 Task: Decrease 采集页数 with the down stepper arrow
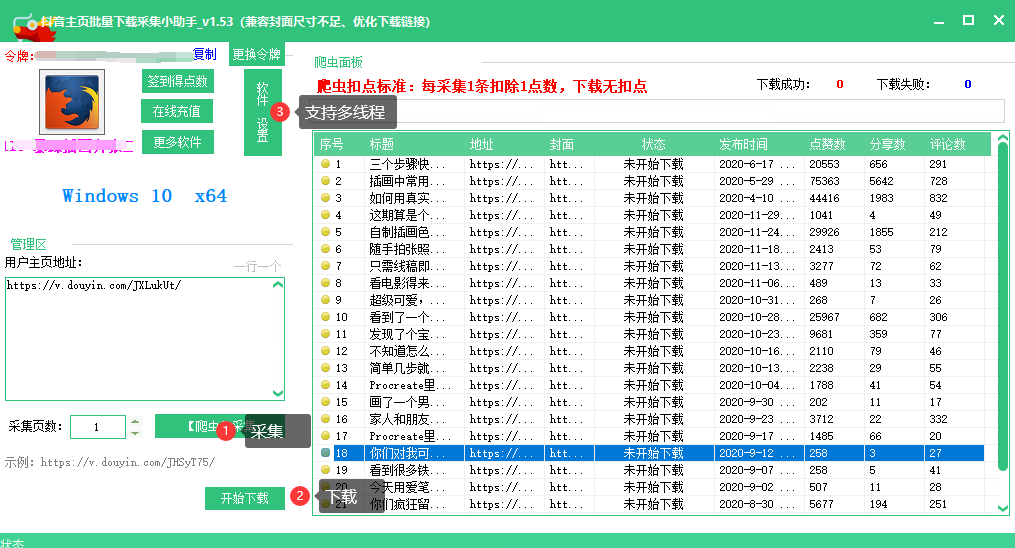coord(135,433)
